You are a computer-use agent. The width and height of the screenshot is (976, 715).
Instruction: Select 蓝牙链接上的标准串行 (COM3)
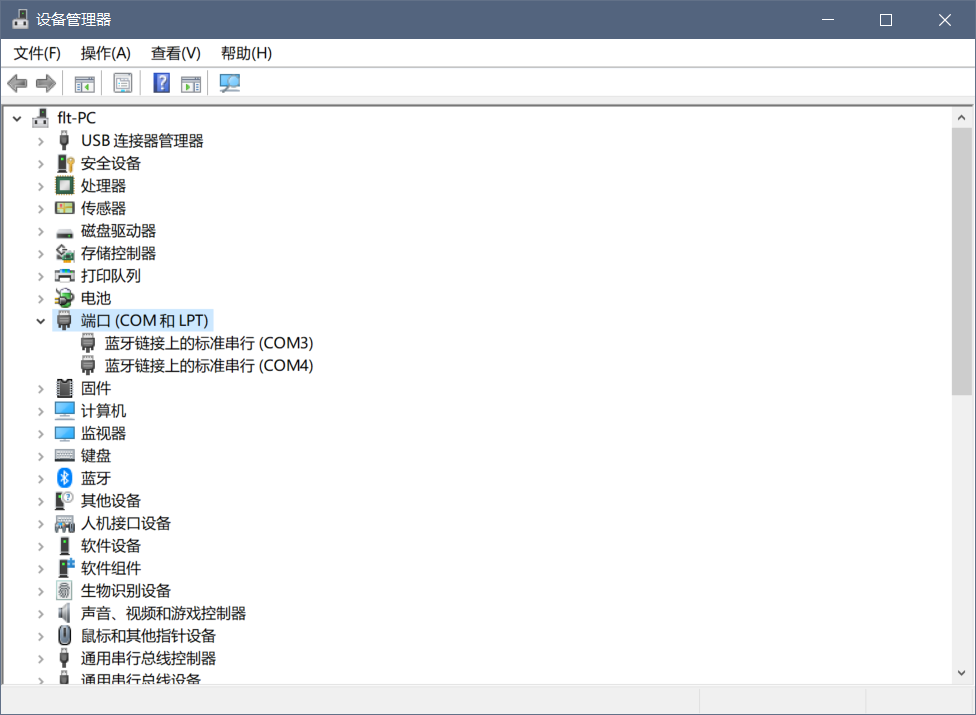click(209, 343)
